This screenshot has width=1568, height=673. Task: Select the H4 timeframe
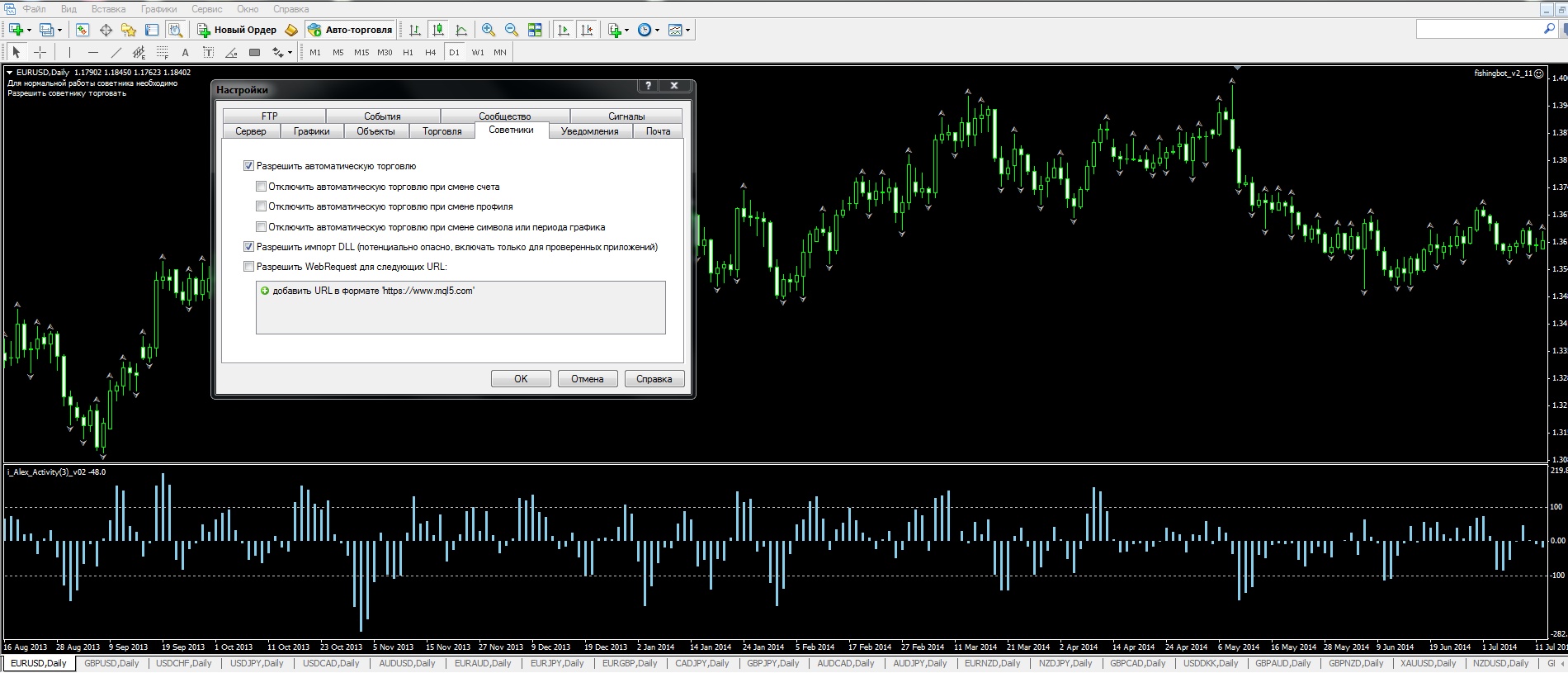tap(430, 52)
